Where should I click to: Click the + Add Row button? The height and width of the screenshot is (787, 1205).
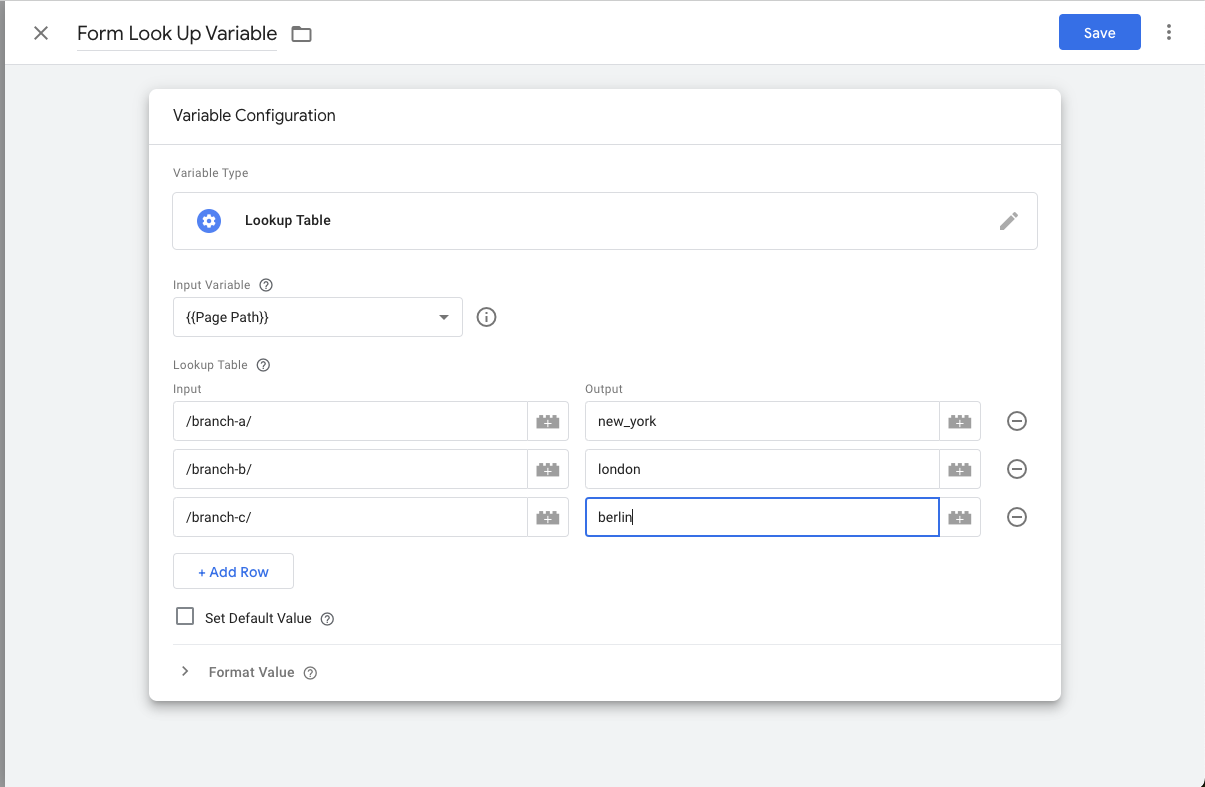[233, 572]
